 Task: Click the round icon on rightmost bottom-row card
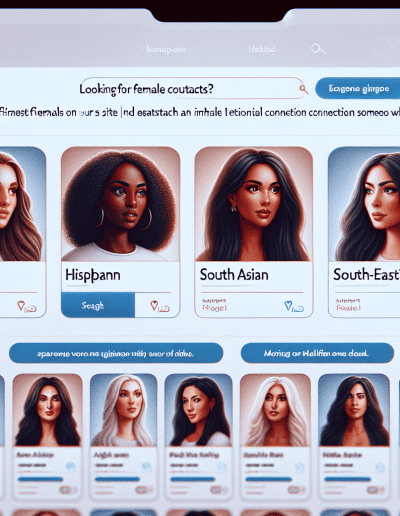pyautogui.click(x=379, y=467)
